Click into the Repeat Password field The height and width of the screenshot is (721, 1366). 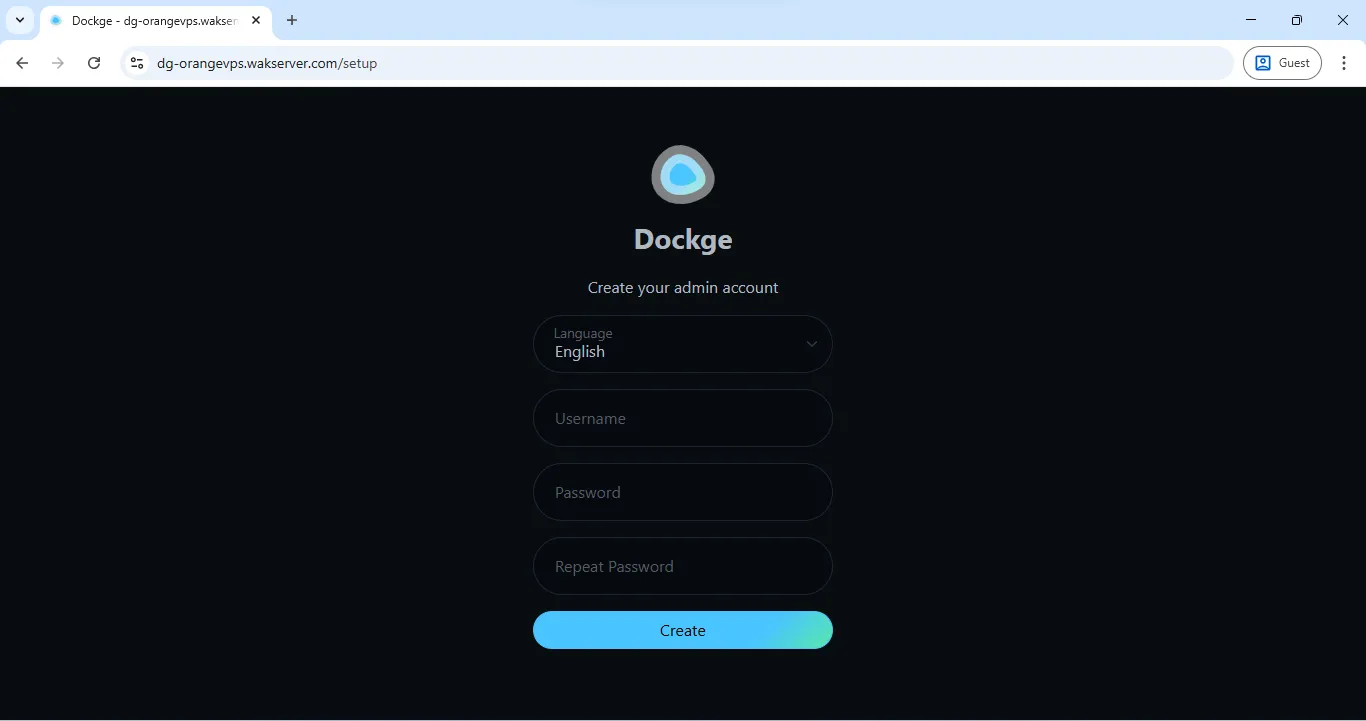pos(683,566)
